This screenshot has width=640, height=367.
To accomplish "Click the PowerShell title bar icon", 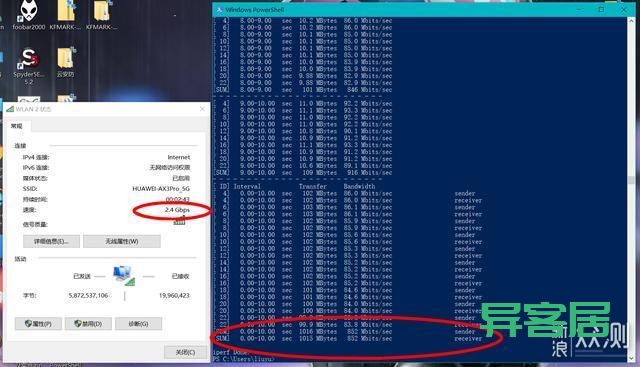I will pos(219,9).
